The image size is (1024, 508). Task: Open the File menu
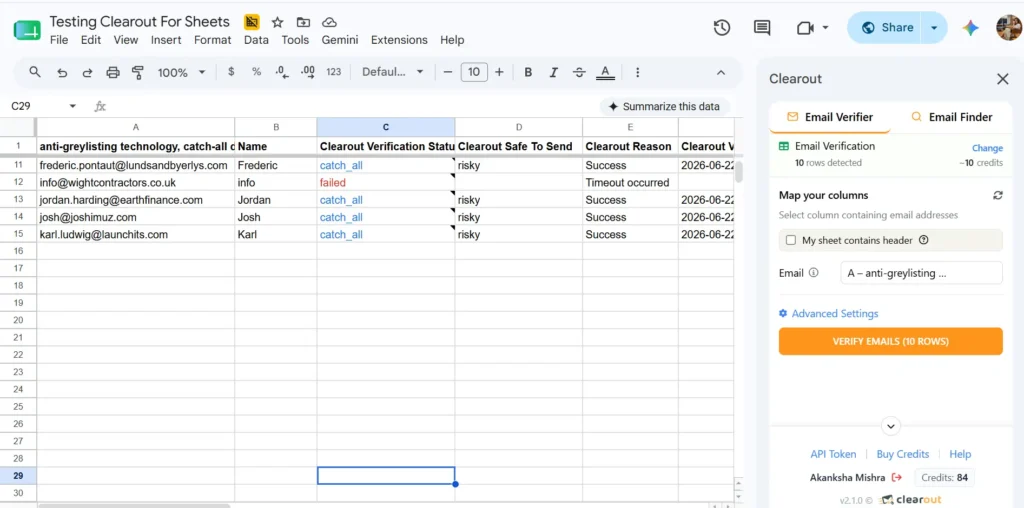pyautogui.click(x=59, y=40)
